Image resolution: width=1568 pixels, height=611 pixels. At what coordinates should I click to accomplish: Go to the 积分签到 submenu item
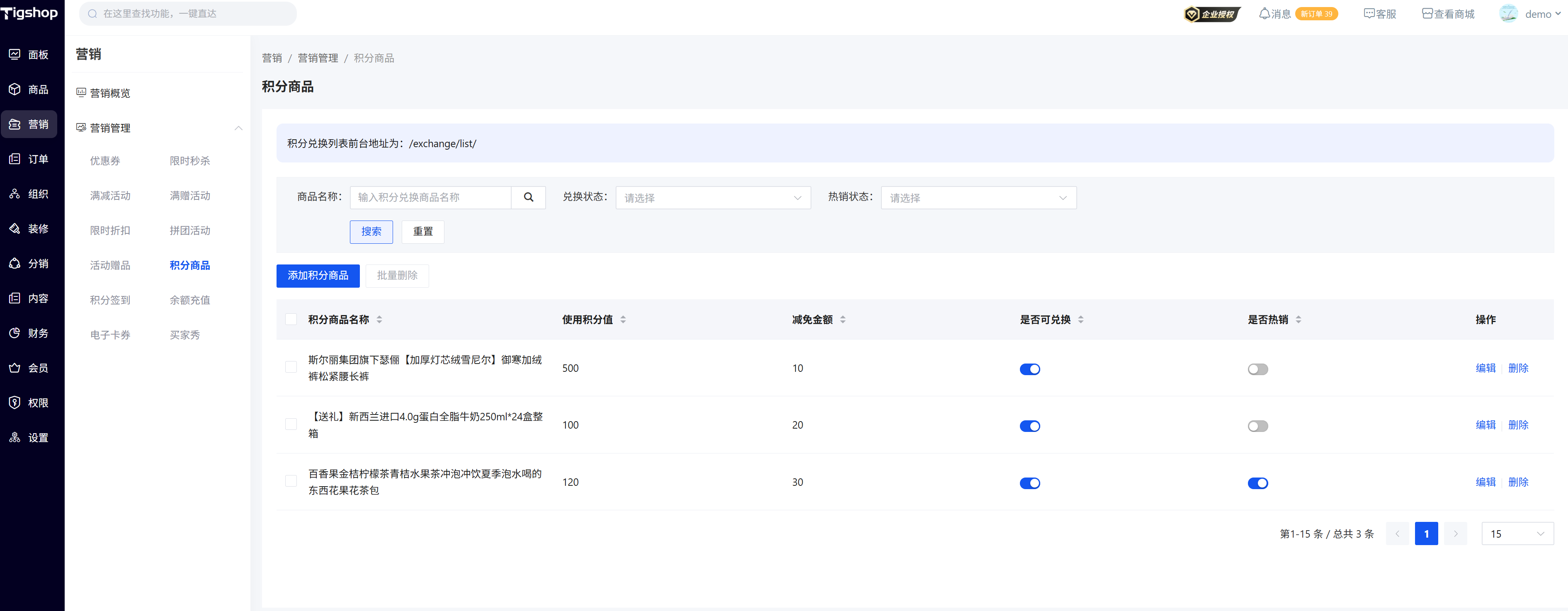coord(110,300)
